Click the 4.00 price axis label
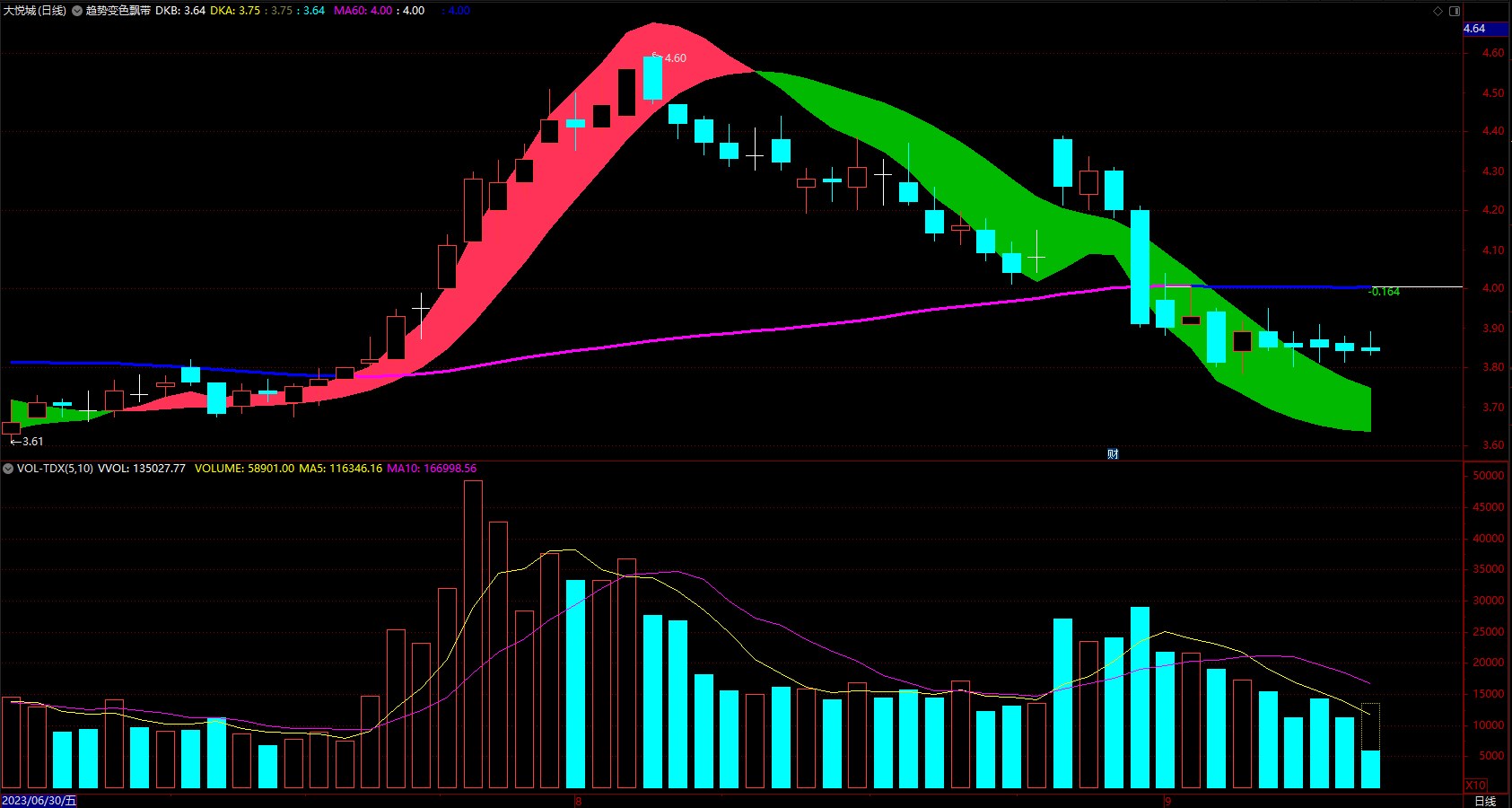The height and width of the screenshot is (808, 1512). tap(1493, 288)
